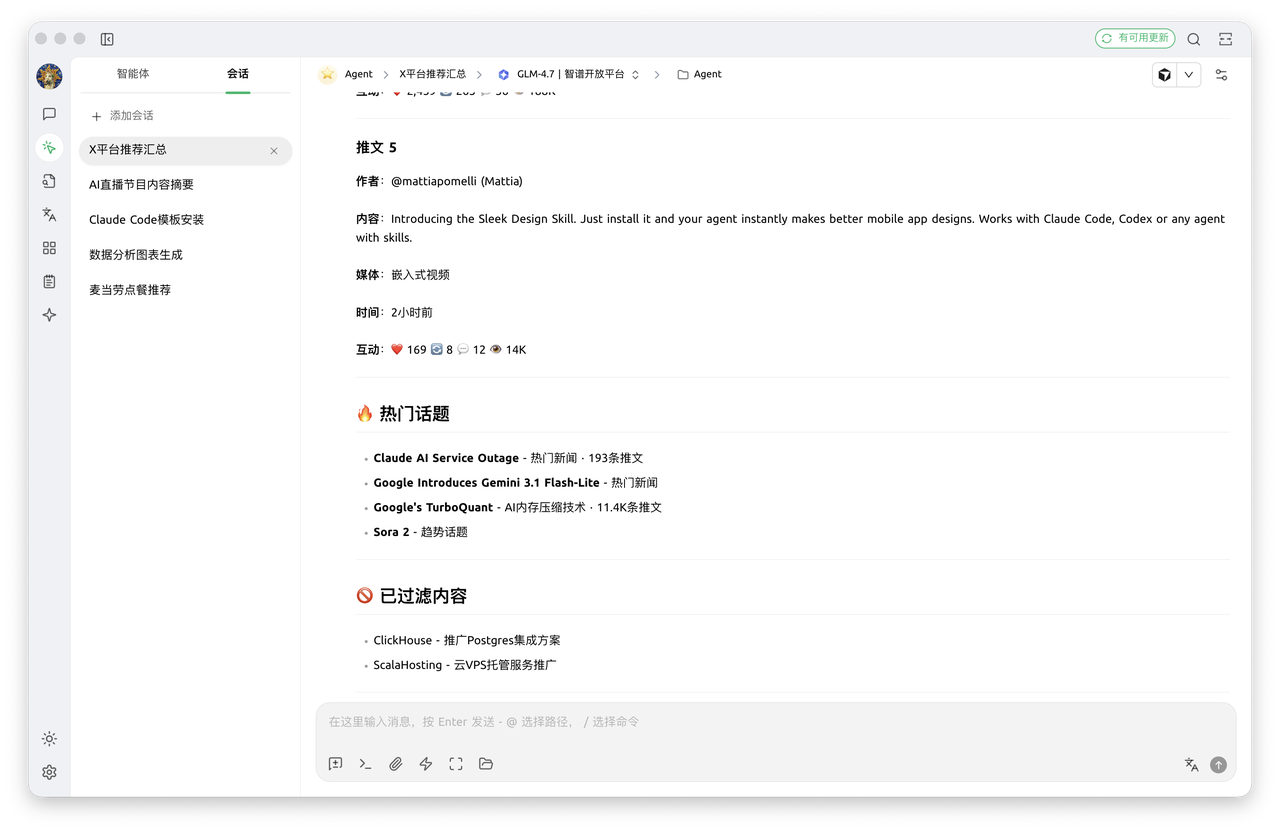Close the X平台推荐汇总 session

pos(274,151)
